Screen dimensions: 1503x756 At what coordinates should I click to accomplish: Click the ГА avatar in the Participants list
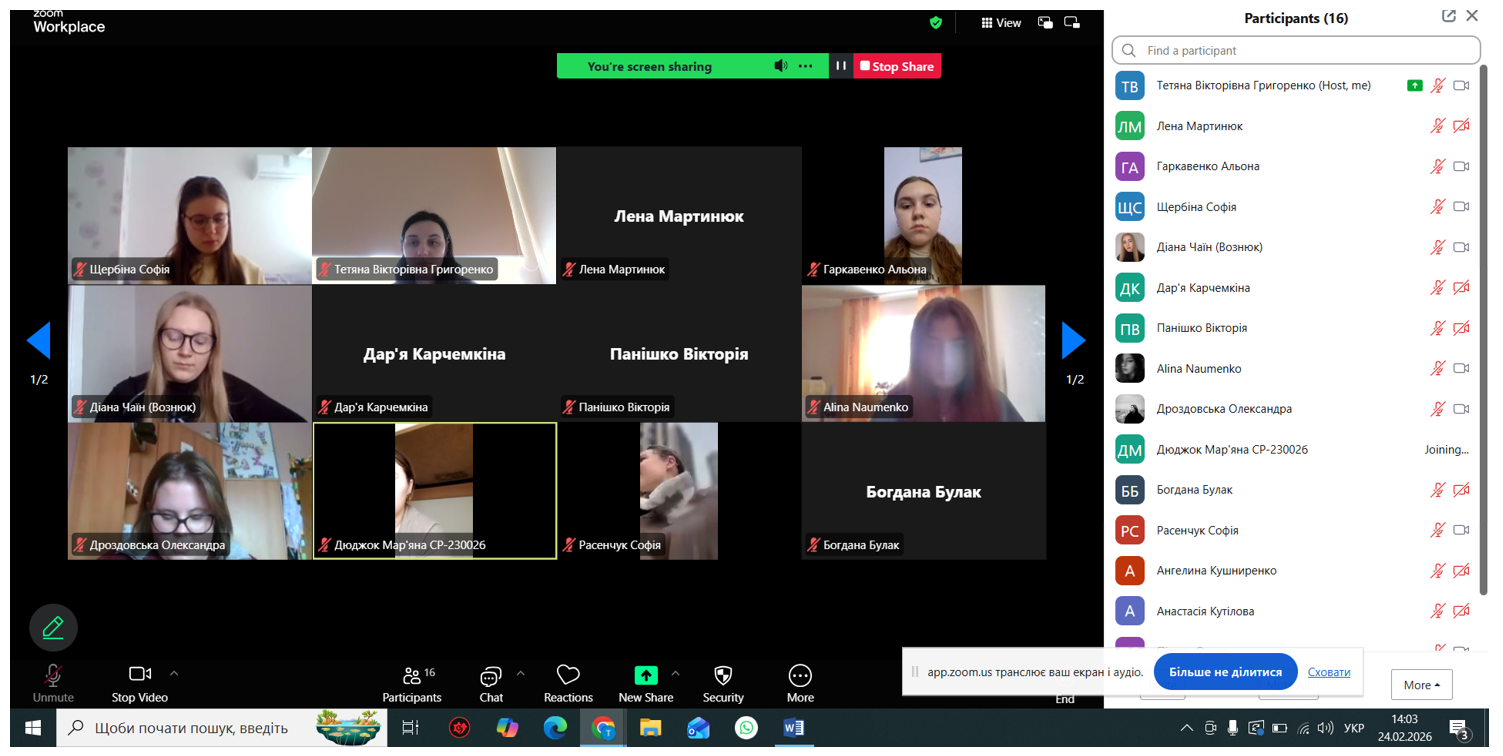click(1130, 166)
